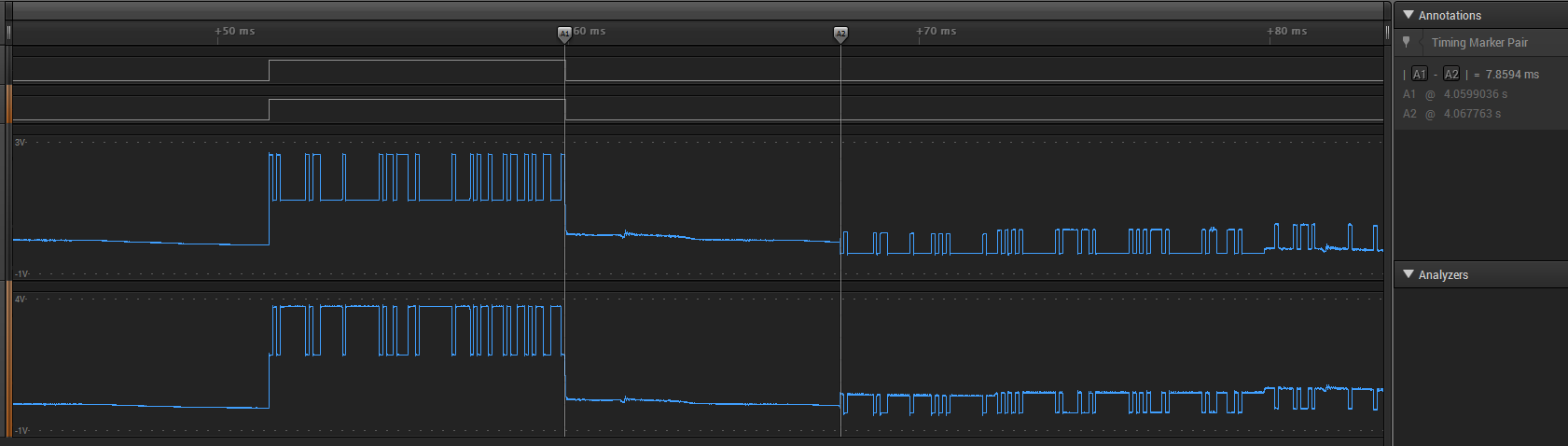
Task: Click the A2 timestamp 4.067763 s
Action: click(x=1472, y=114)
